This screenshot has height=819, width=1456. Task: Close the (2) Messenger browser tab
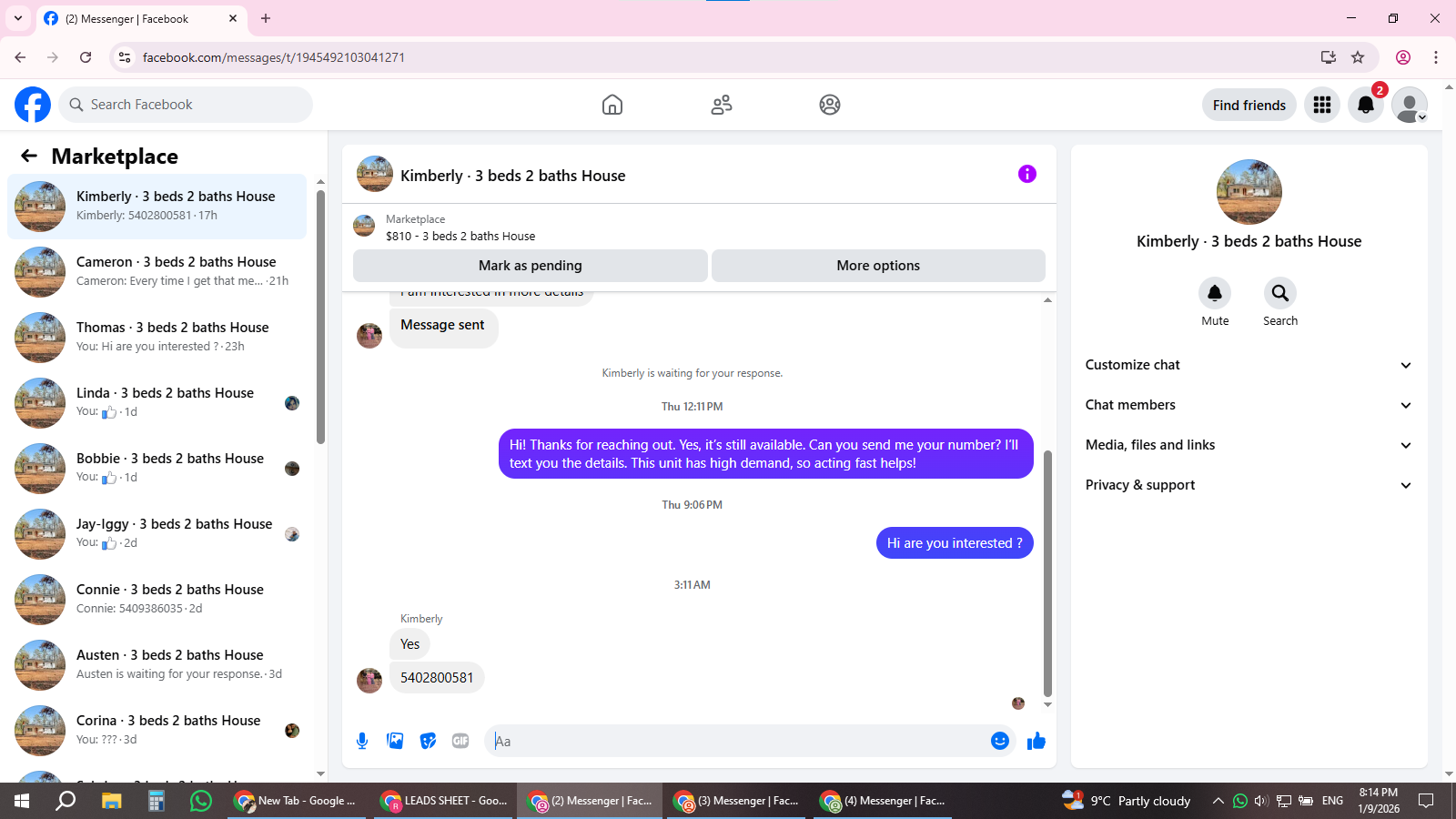click(233, 18)
